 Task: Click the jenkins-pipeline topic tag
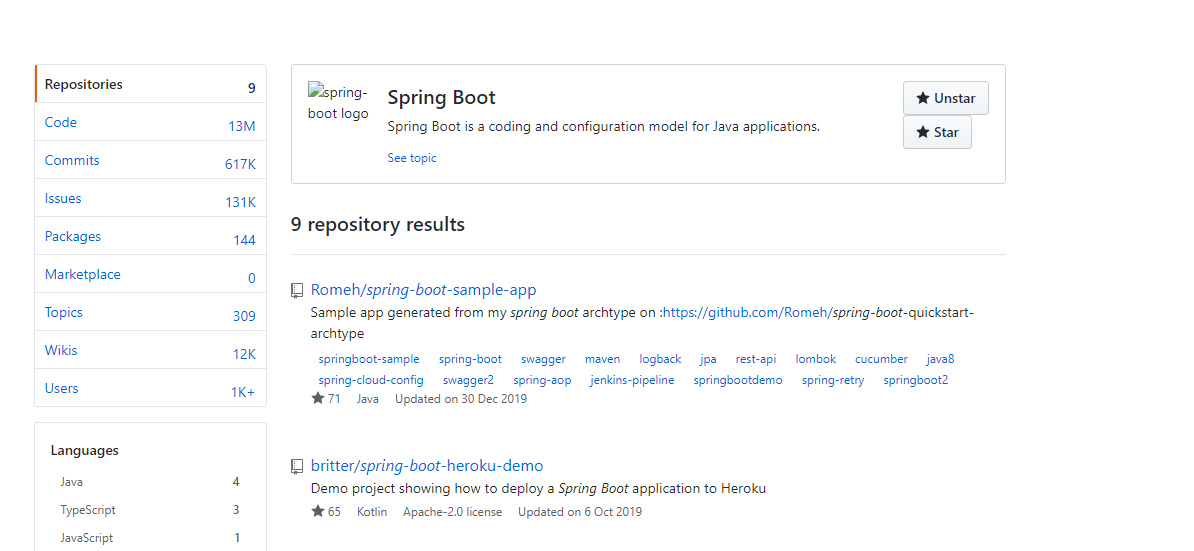coord(632,380)
